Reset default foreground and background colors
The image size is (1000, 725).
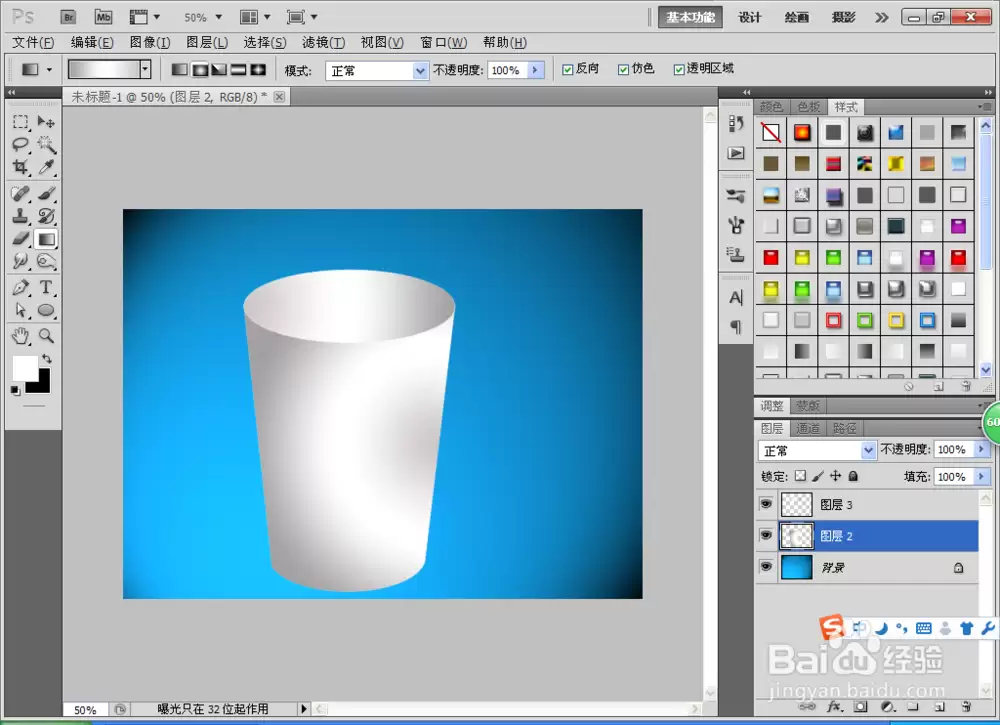pyautogui.click(x=15, y=391)
